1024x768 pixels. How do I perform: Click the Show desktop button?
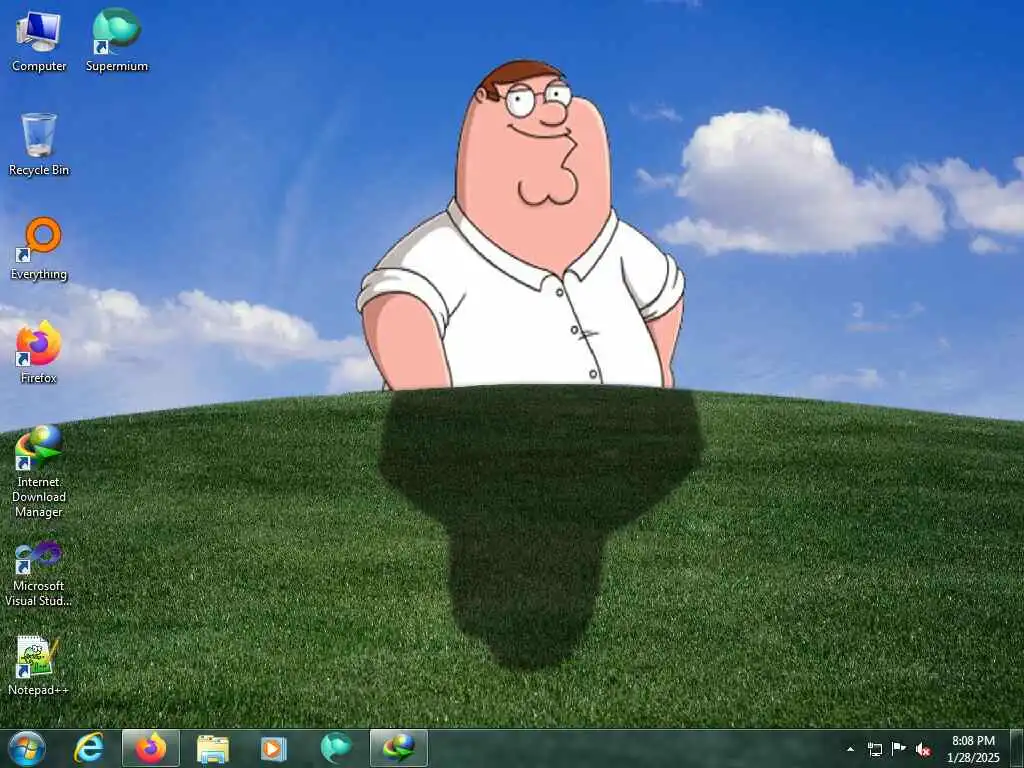[x=1017, y=748]
